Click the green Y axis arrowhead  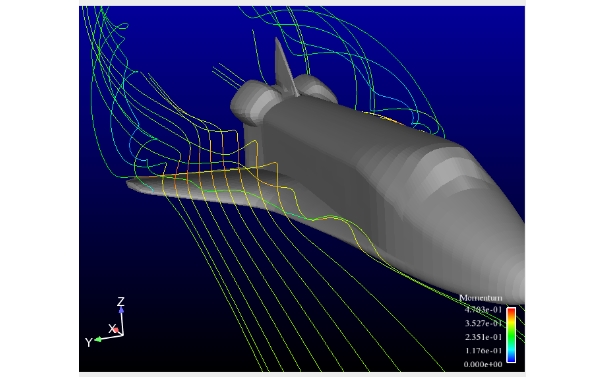pos(98,339)
